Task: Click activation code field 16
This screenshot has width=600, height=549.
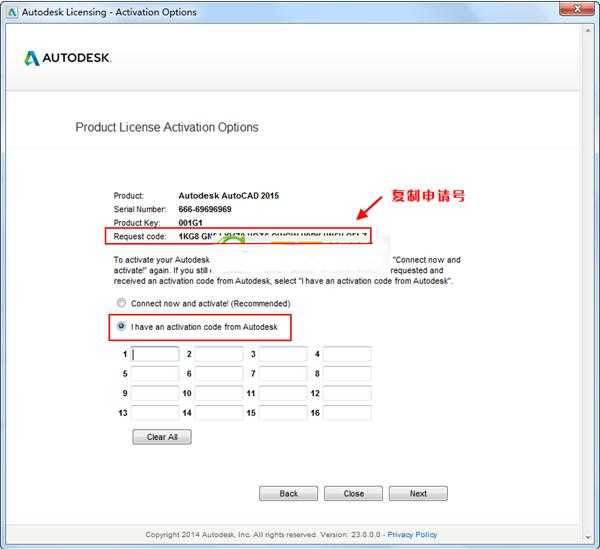Action: click(347, 413)
